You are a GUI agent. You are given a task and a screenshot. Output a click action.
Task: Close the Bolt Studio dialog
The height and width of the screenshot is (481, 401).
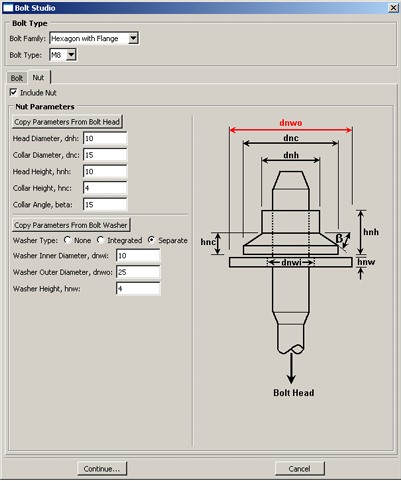pos(393,8)
